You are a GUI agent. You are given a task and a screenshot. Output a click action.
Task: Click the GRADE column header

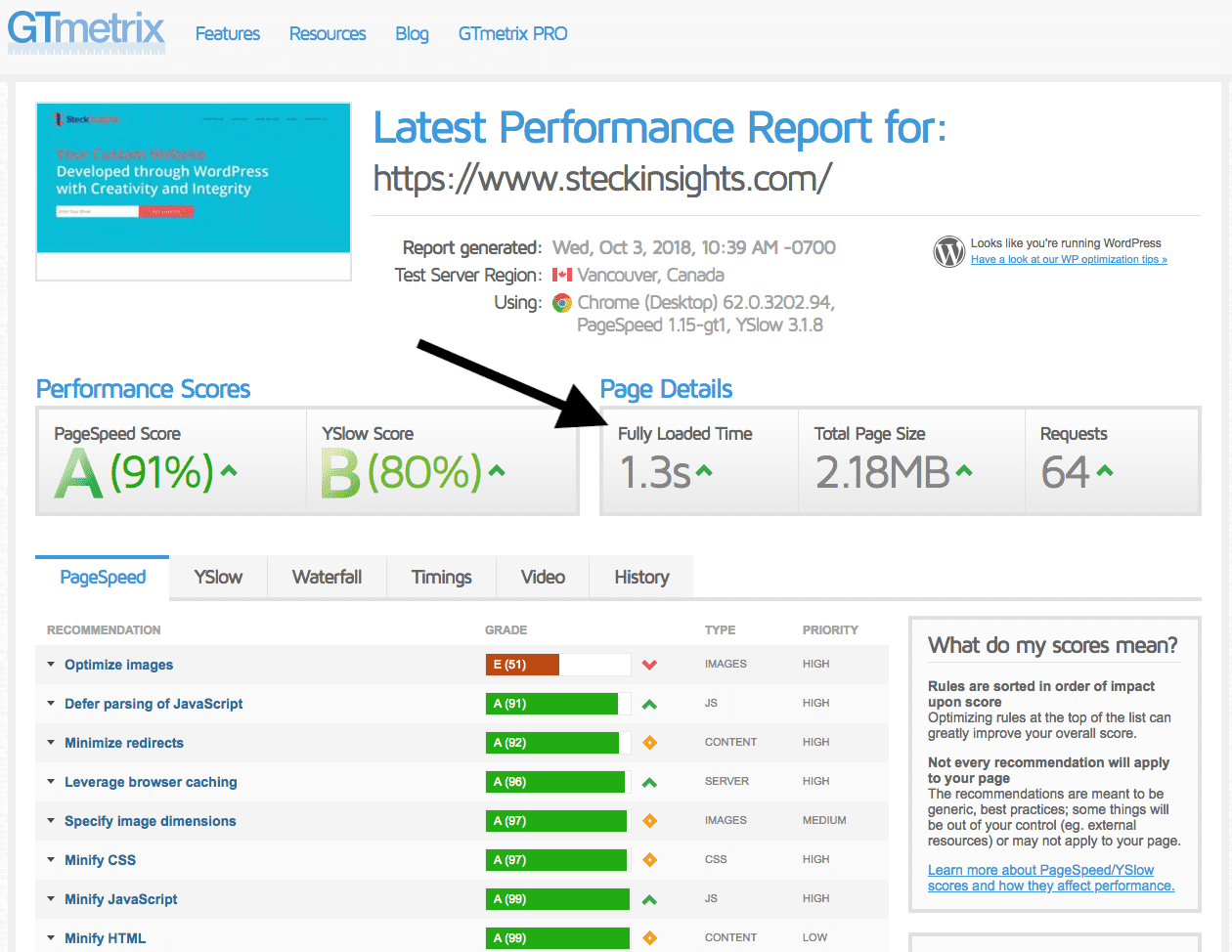(506, 630)
